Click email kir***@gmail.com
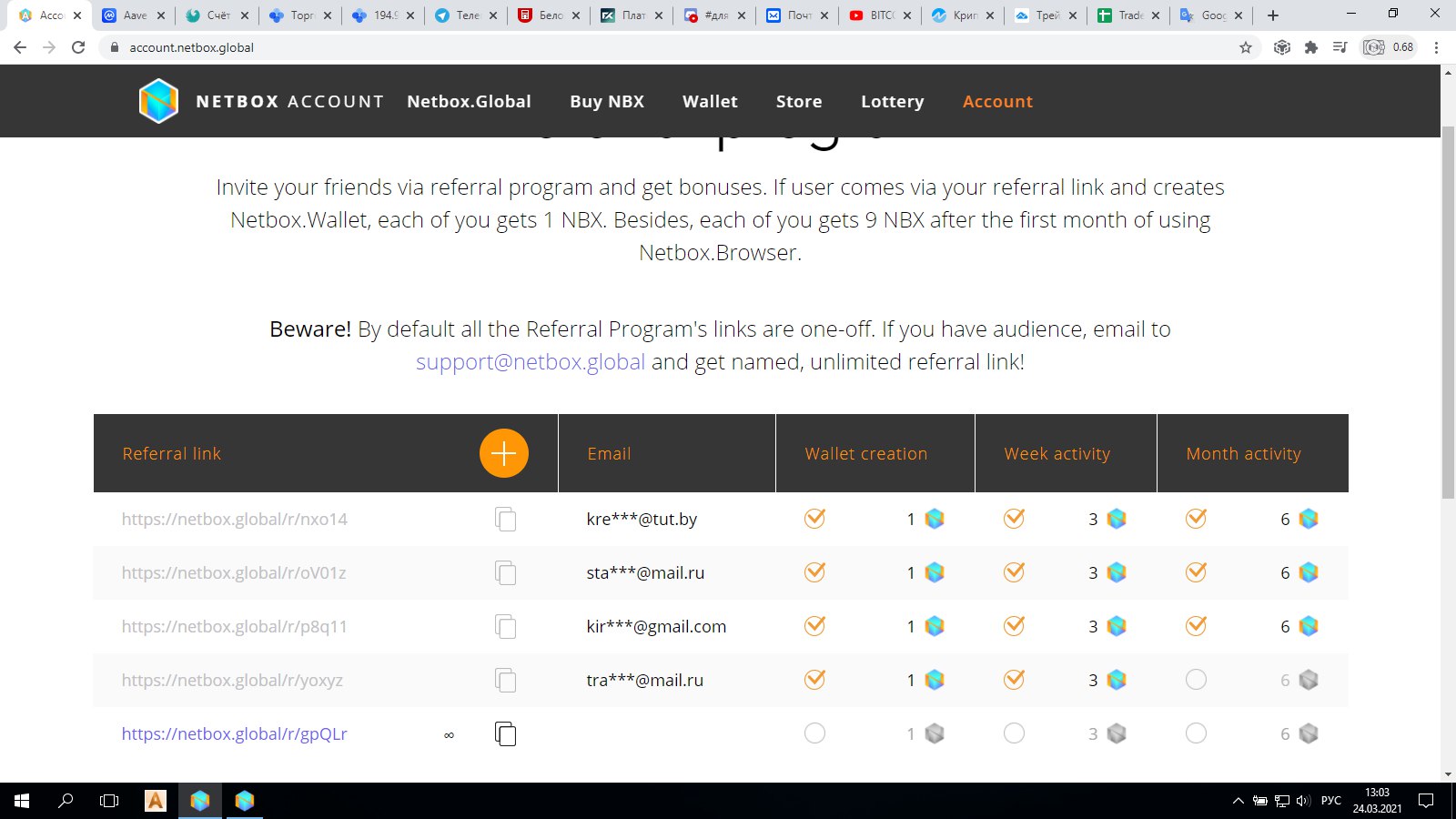The width and height of the screenshot is (1456, 819). (x=656, y=626)
